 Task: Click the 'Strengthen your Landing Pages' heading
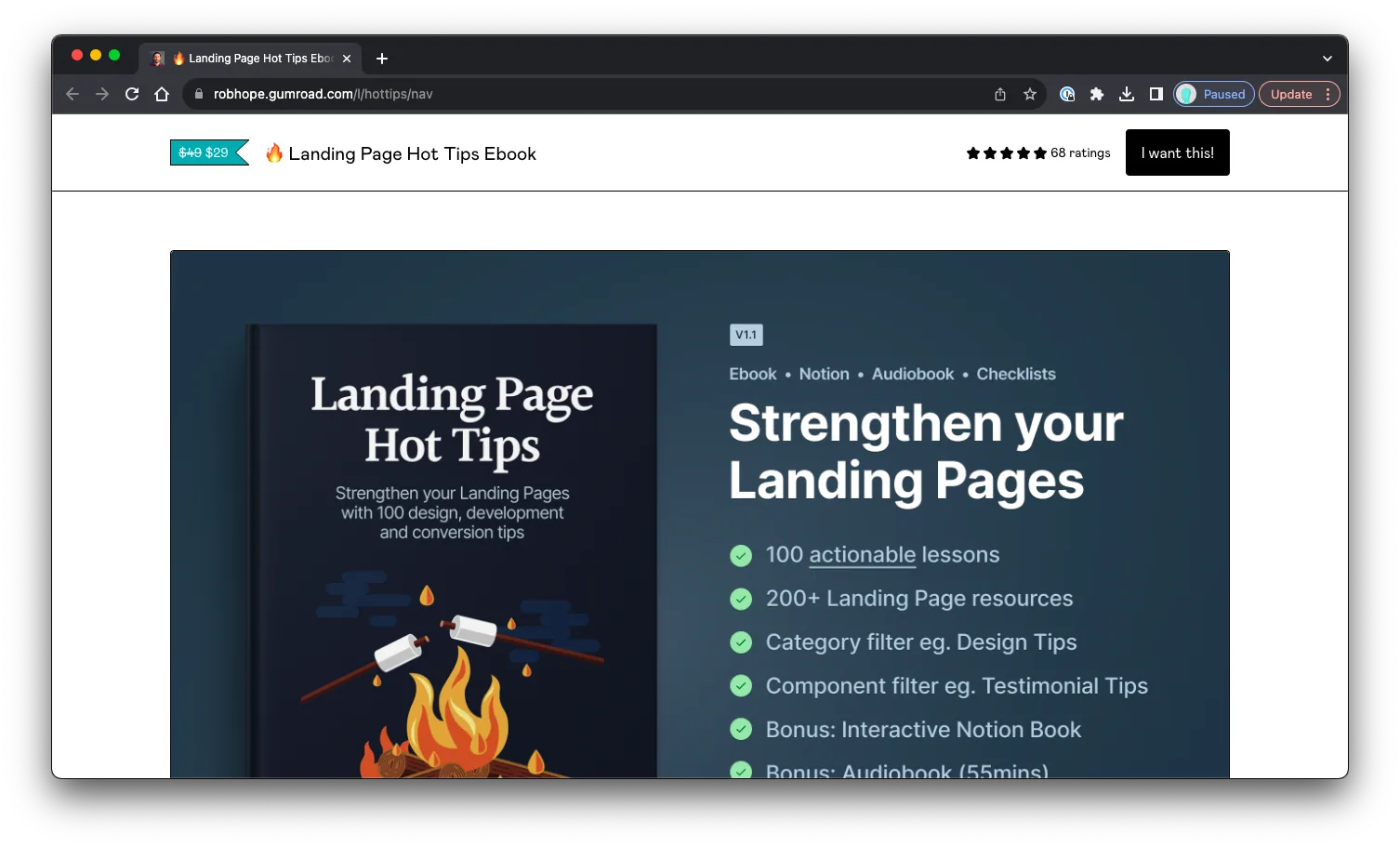(926, 451)
